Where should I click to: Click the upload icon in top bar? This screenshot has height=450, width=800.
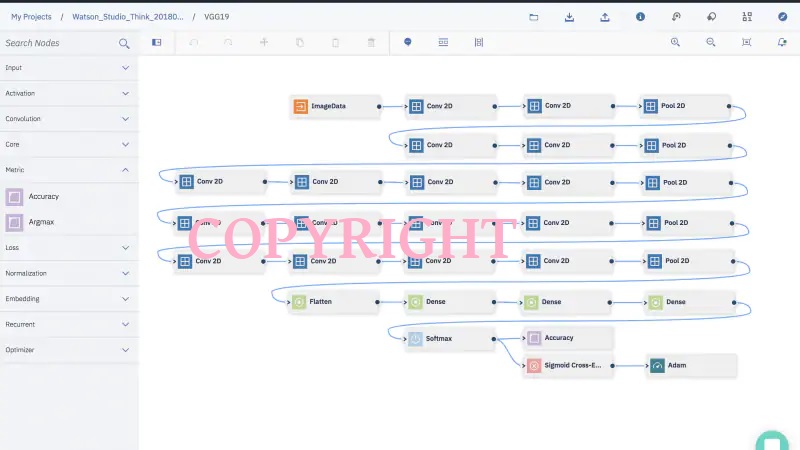point(605,17)
